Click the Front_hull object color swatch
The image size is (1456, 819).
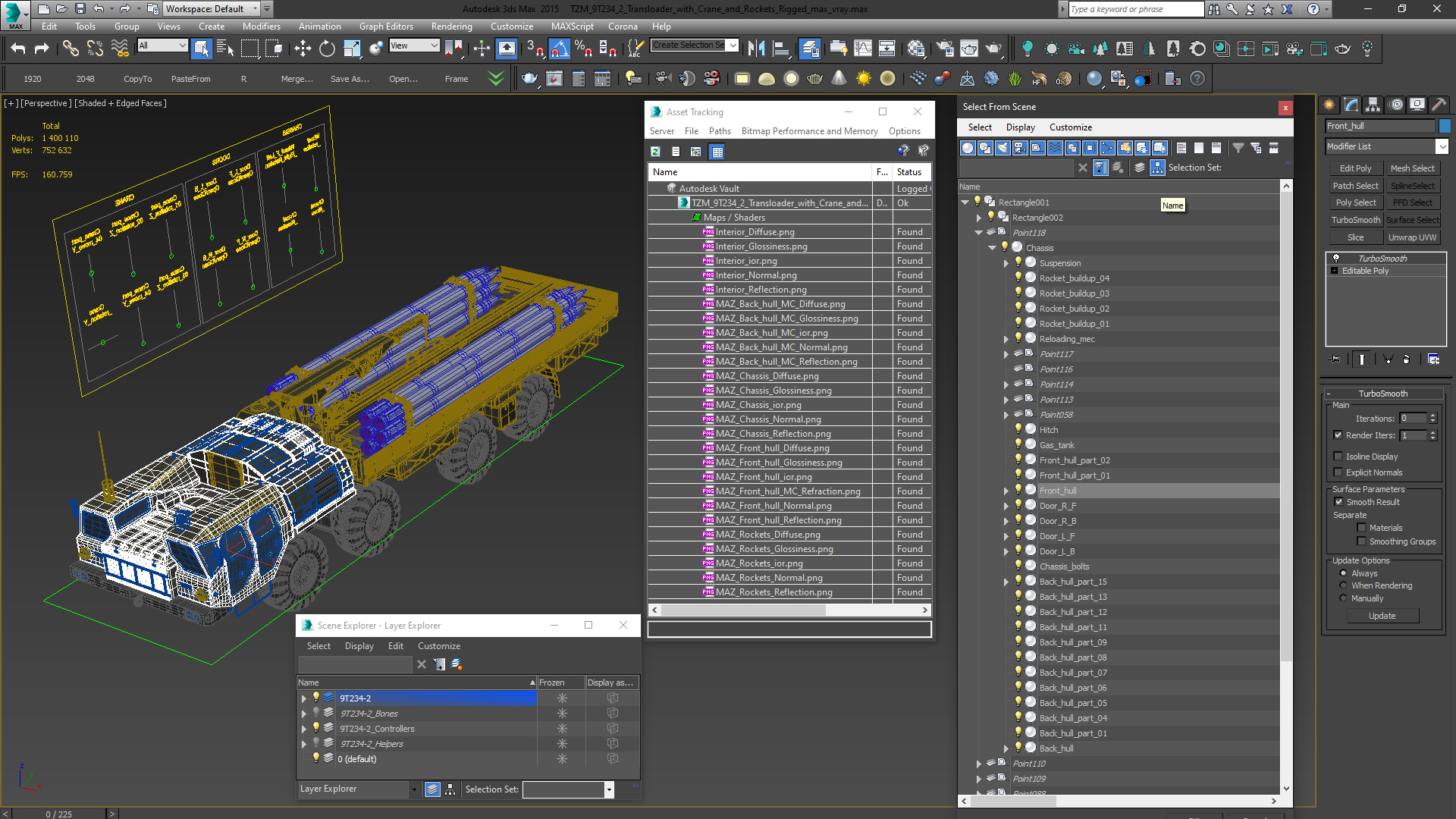pos(1445,126)
